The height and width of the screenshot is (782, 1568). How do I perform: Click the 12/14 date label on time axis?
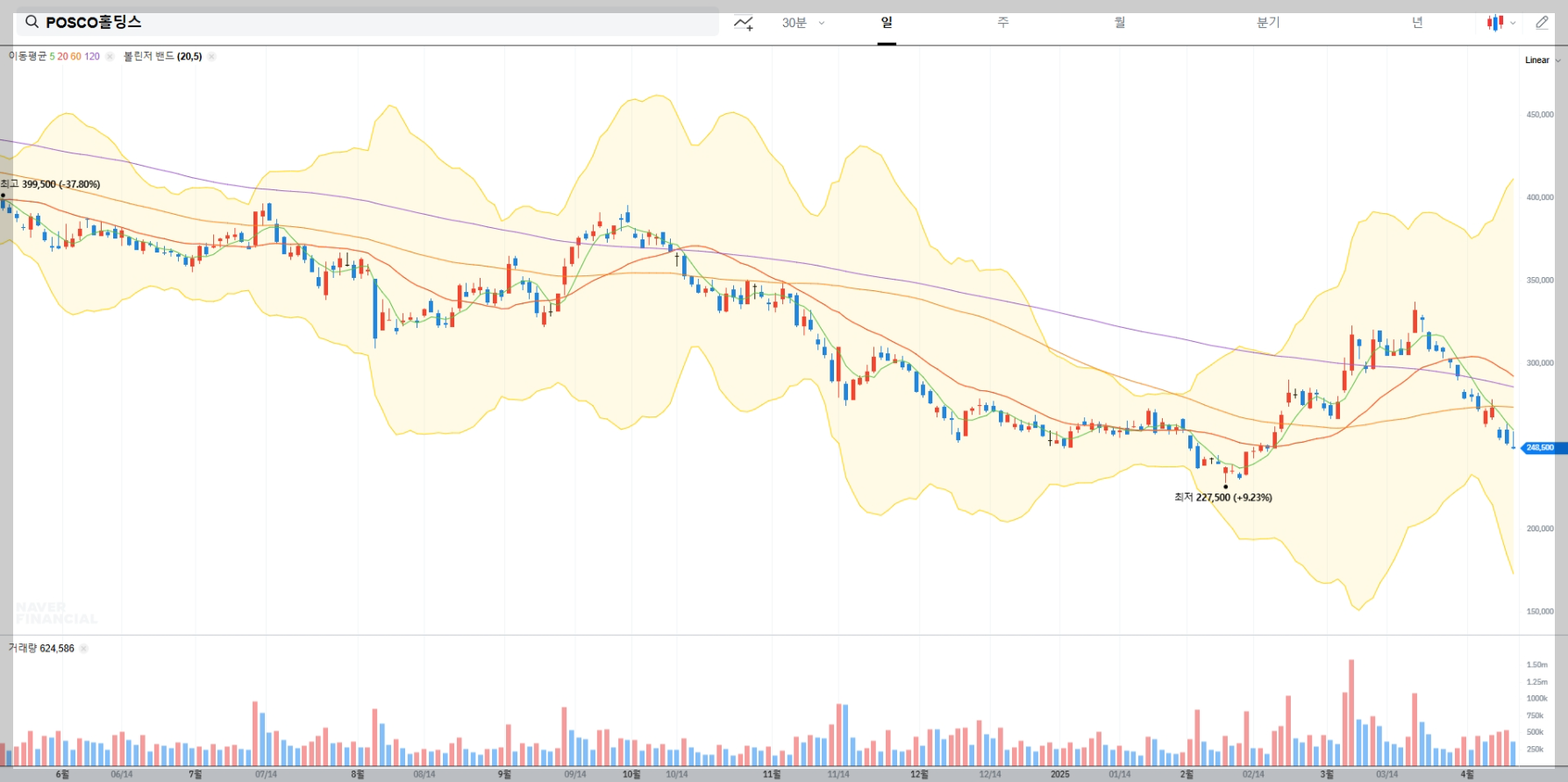(990, 774)
